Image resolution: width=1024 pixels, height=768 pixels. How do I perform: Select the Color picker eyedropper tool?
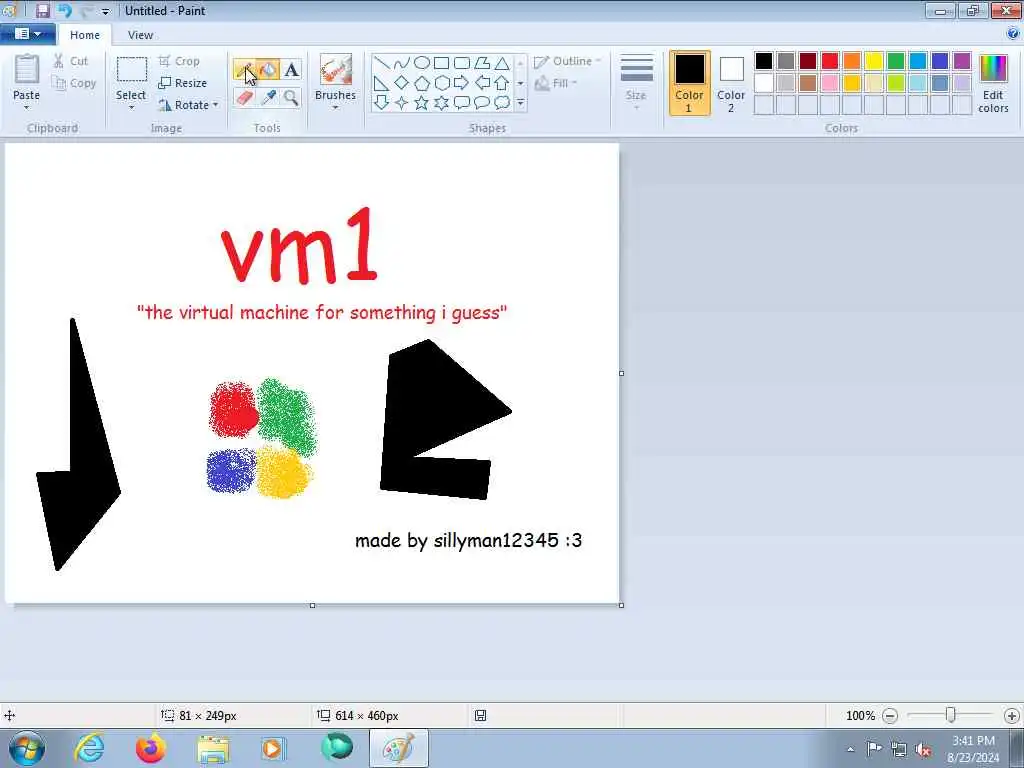coord(268,98)
